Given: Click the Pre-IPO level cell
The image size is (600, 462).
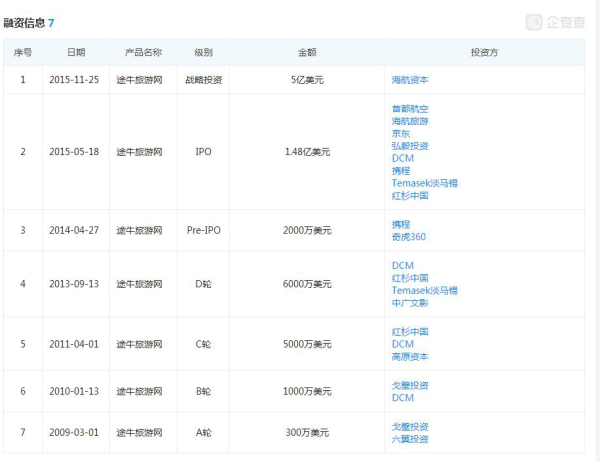Looking at the screenshot, I should (204, 230).
